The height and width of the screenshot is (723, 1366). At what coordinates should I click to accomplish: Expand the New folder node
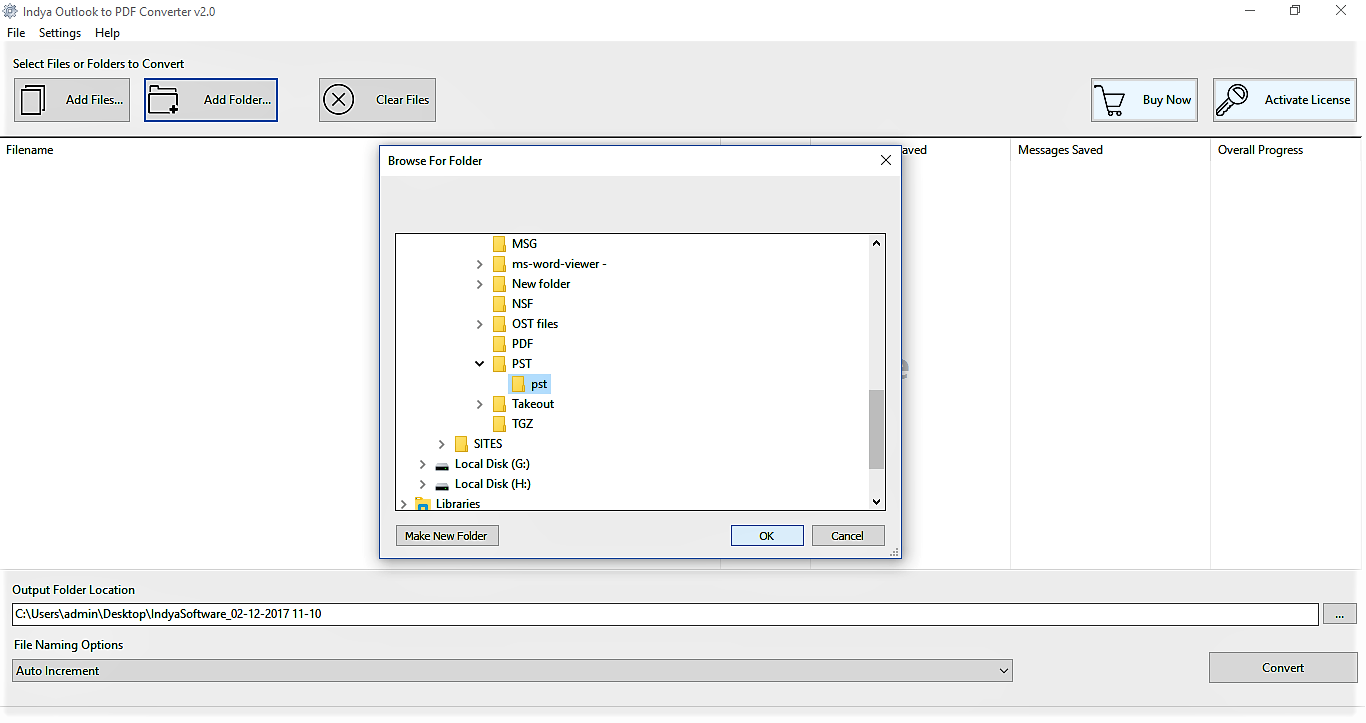point(480,284)
